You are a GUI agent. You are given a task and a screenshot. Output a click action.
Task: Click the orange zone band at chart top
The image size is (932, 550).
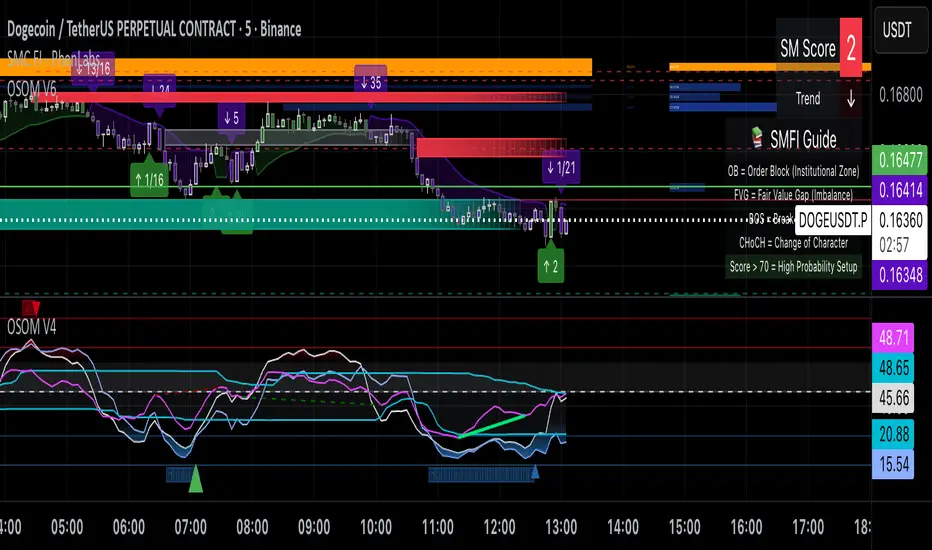click(296, 67)
